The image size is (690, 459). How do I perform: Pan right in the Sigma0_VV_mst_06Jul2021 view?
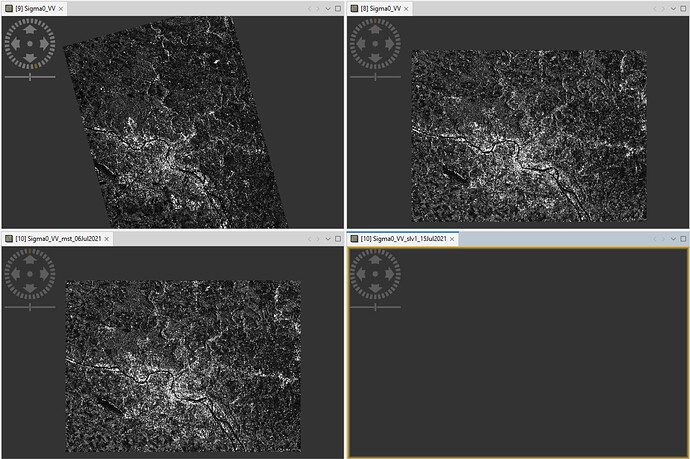click(x=44, y=273)
